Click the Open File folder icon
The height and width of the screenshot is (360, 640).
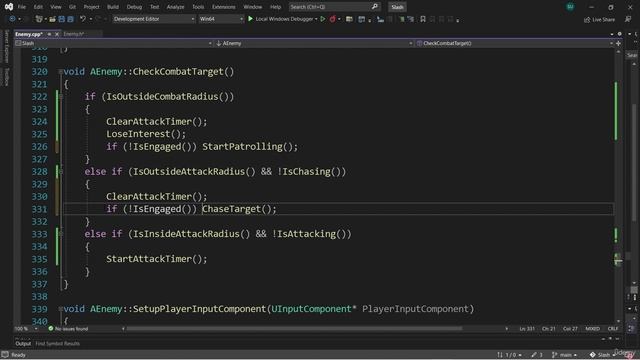click(x=52, y=19)
